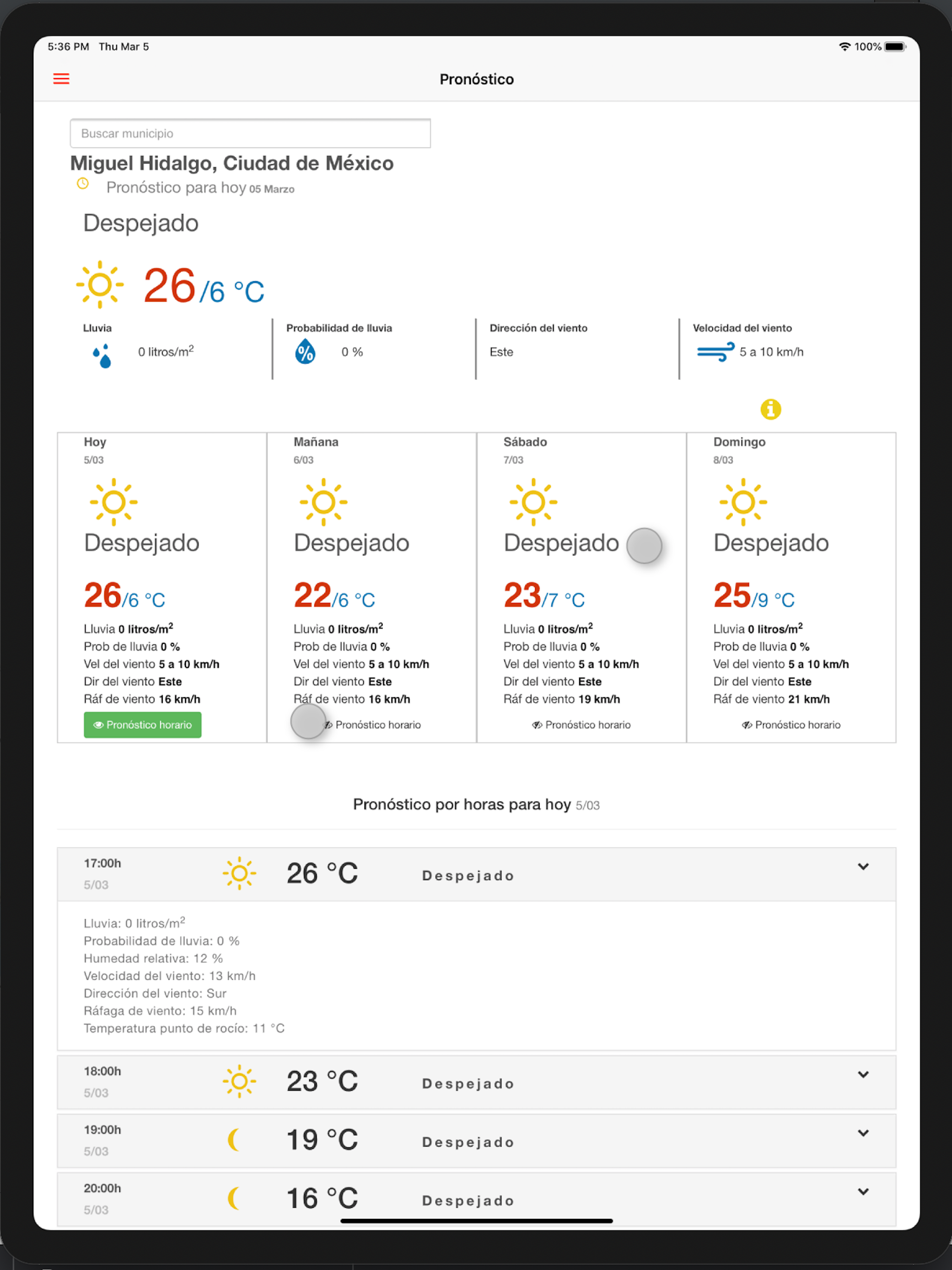This screenshot has height=1270, width=952.
Task: Tap the moon icon in the 20:00h row
Action: pyautogui.click(x=234, y=1198)
